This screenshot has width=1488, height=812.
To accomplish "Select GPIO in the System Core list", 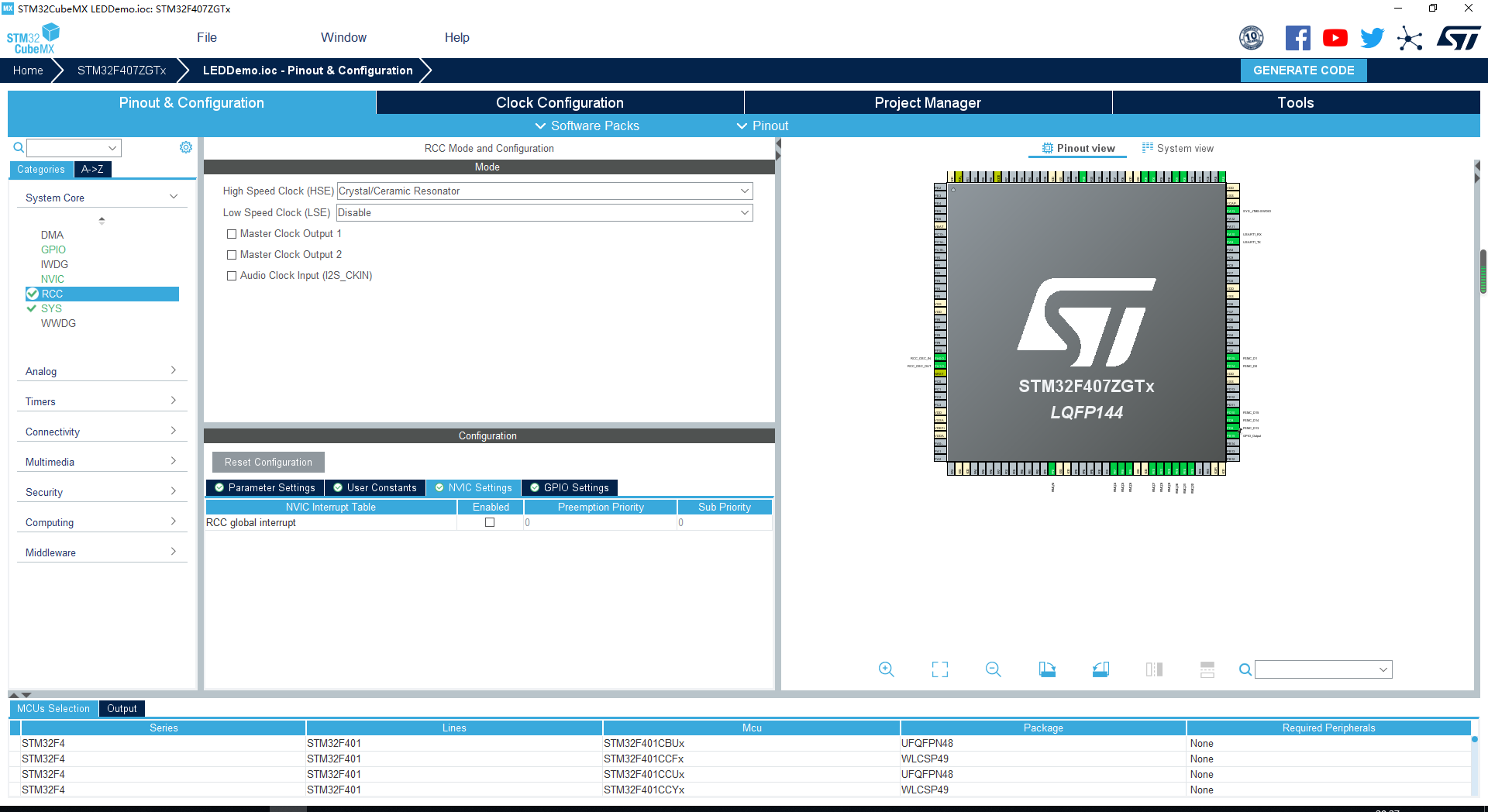I will 53,249.
